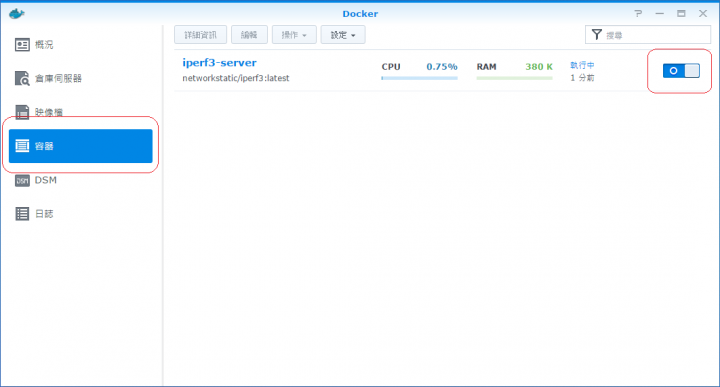Expand the 操作 action dropdown

point(294,35)
